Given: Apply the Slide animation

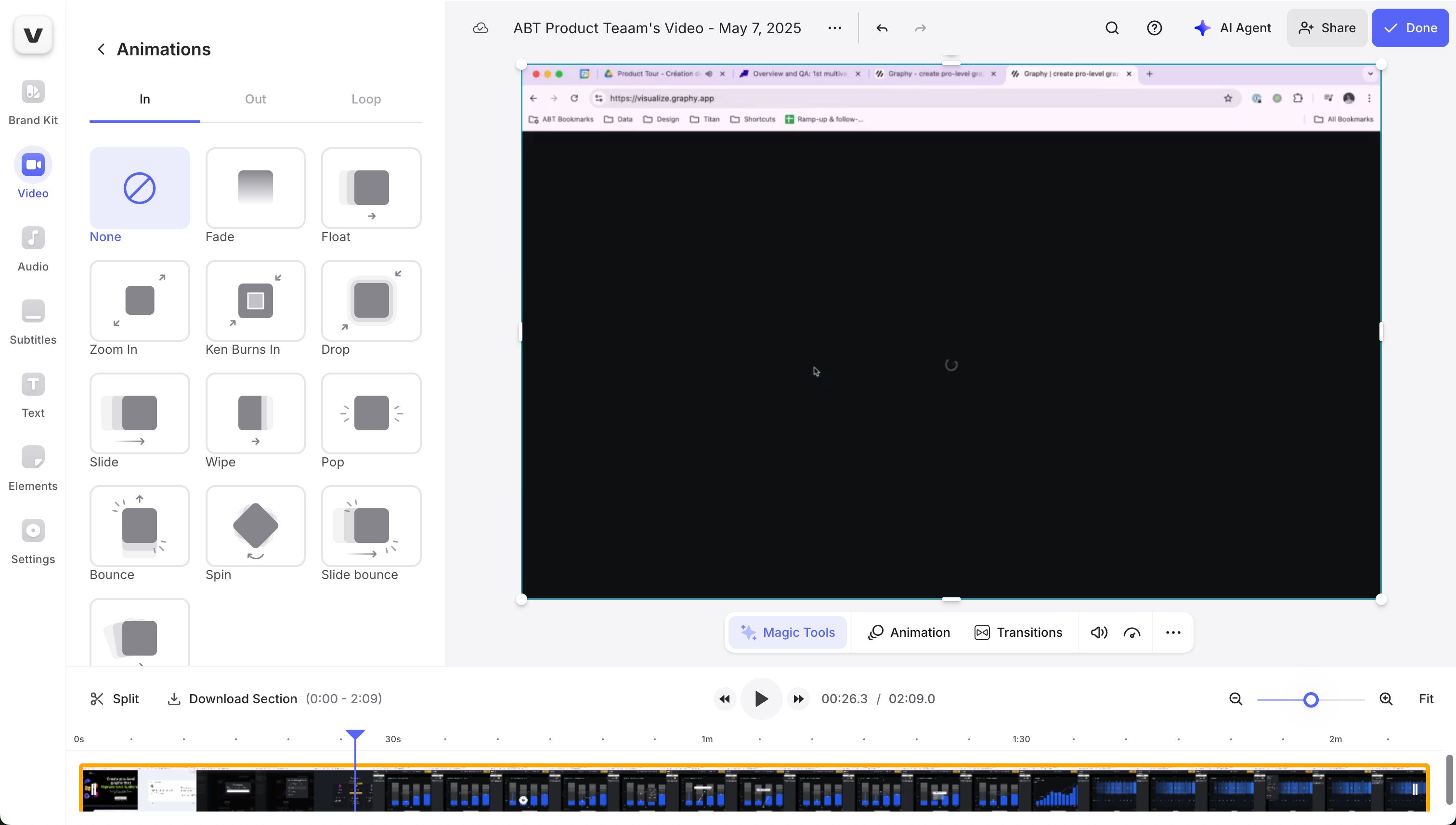Looking at the screenshot, I should (140, 413).
